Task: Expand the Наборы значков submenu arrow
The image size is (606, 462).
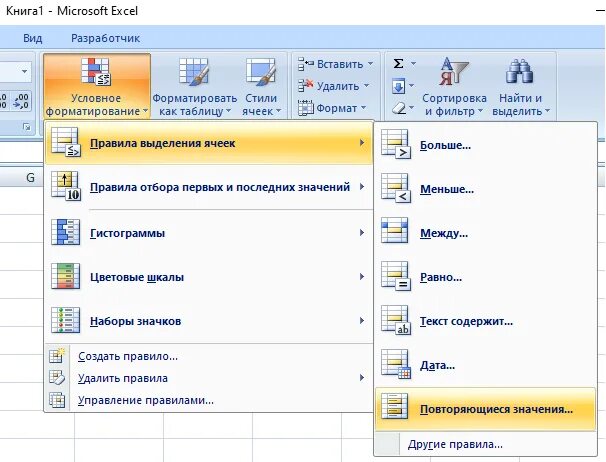Action: click(x=362, y=321)
